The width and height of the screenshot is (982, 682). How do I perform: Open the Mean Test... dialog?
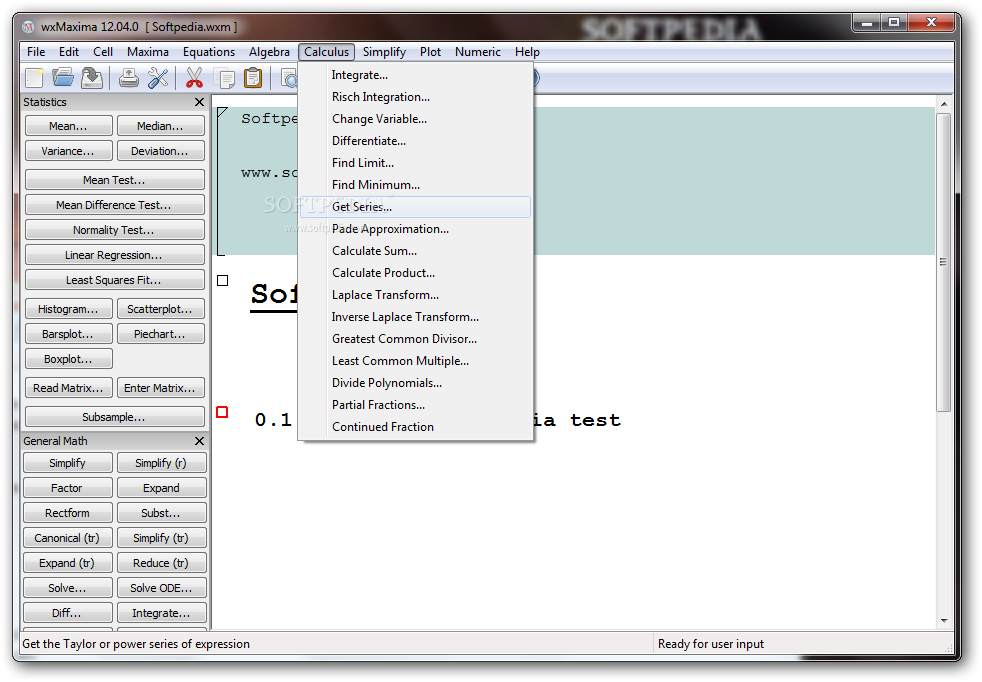[115, 180]
